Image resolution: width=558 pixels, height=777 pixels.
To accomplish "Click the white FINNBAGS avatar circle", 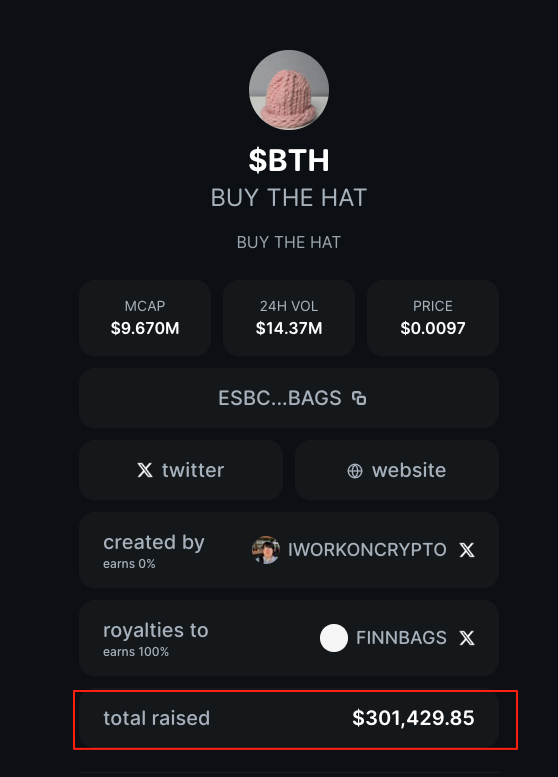I will [334, 638].
